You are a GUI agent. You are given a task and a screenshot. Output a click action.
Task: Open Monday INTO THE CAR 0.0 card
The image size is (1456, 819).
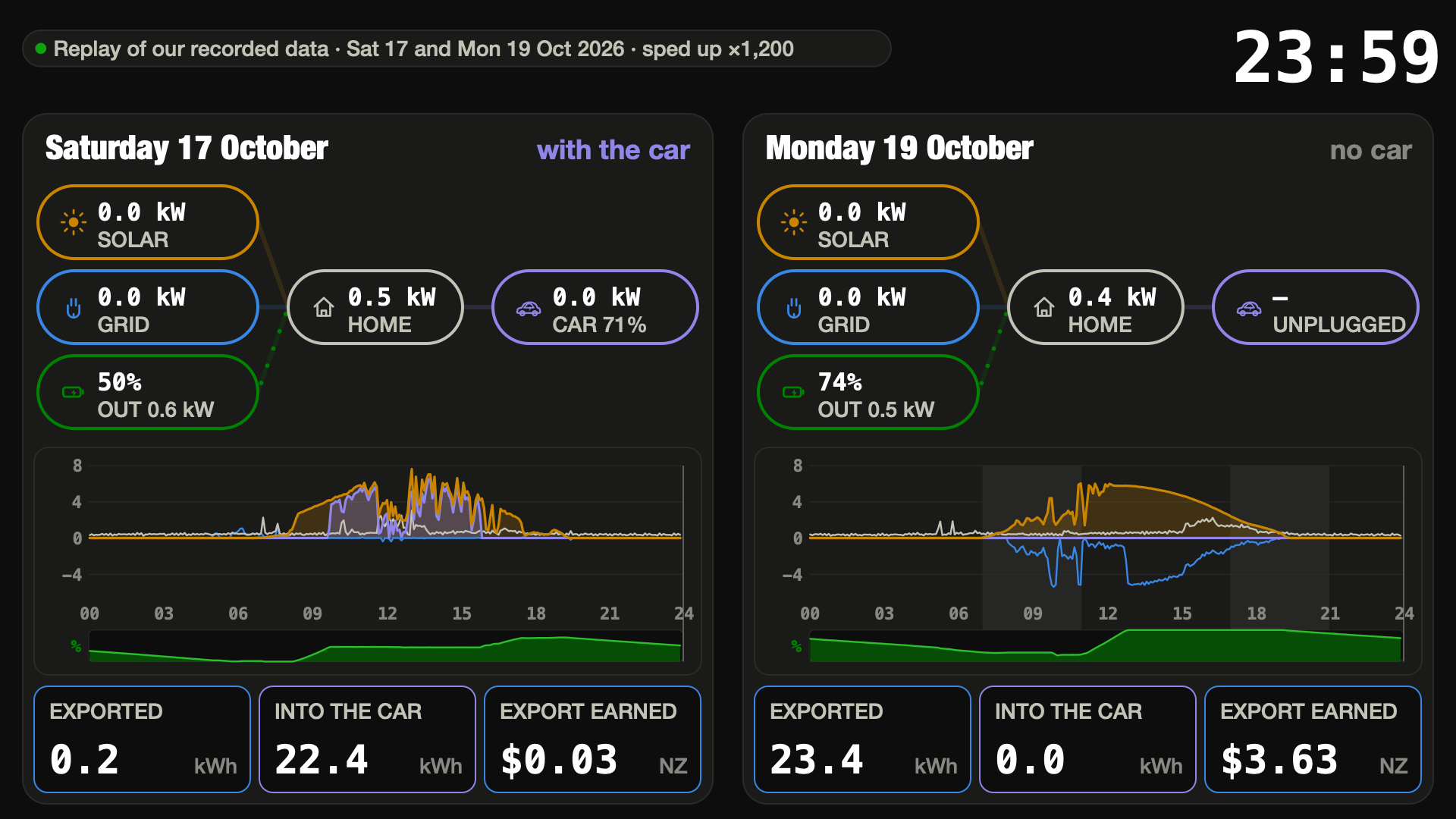coord(1087,739)
